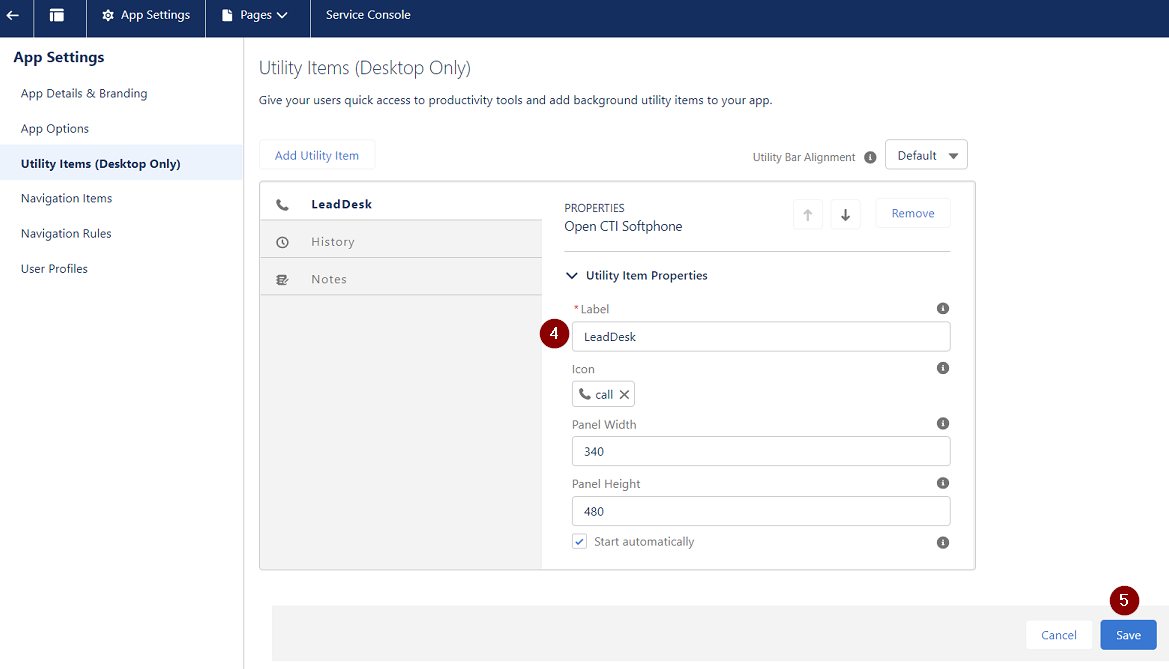Image resolution: width=1169 pixels, height=669 pixels.
Task: Show info for Utility Bar Alignment
Action: [x=870, y=157]
